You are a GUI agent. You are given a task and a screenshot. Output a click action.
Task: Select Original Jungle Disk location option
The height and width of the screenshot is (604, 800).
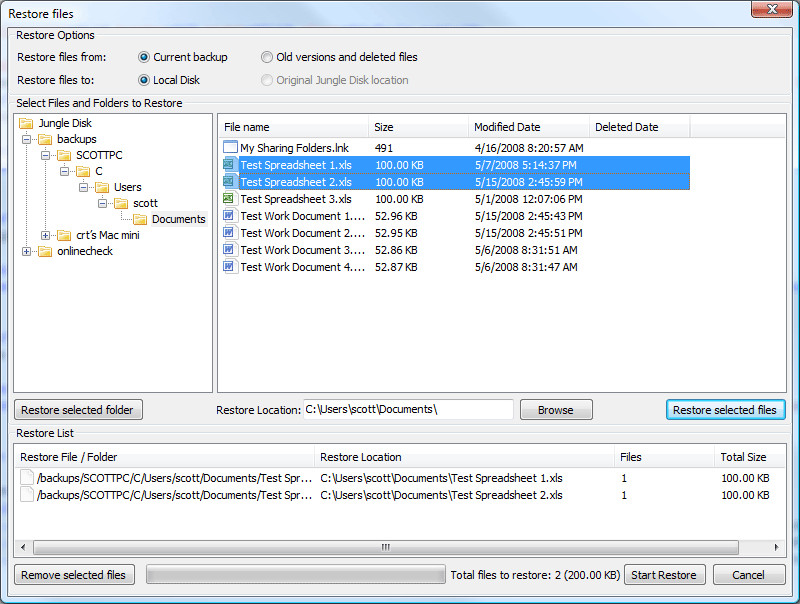pyautogui.click(x=267, y=80)
